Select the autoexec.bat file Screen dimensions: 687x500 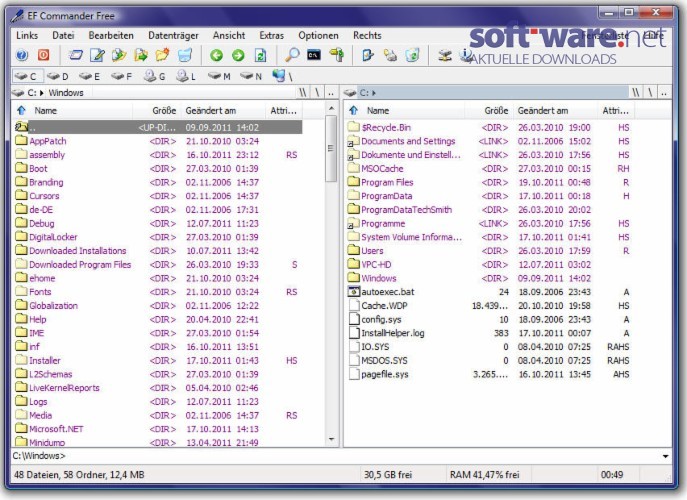(387, 292)
